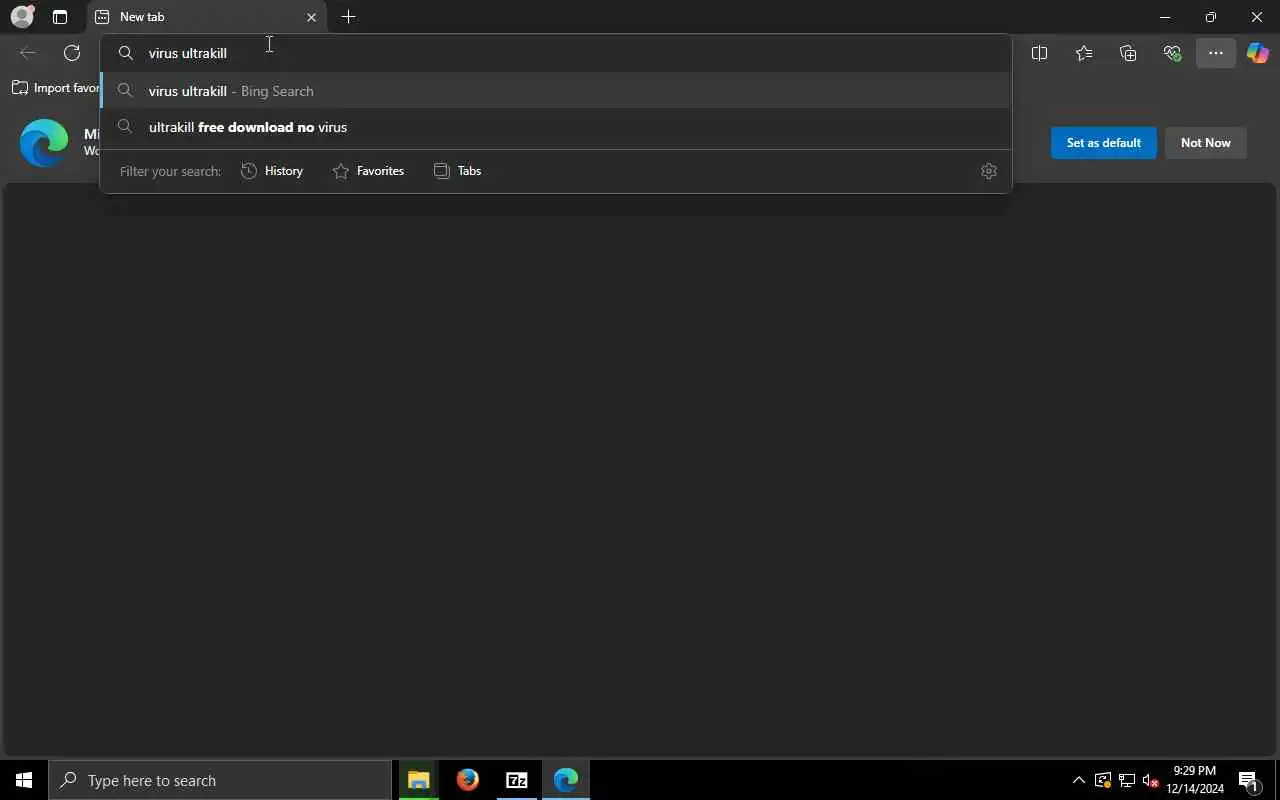Click Import favorites in favorites bar
The height and width of the screenshot is (800, 1280).
tap(56, 88)
